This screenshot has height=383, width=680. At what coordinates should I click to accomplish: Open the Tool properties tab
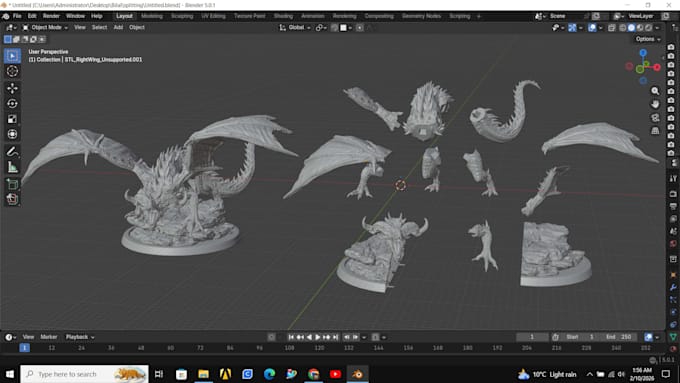coord(673,178)
